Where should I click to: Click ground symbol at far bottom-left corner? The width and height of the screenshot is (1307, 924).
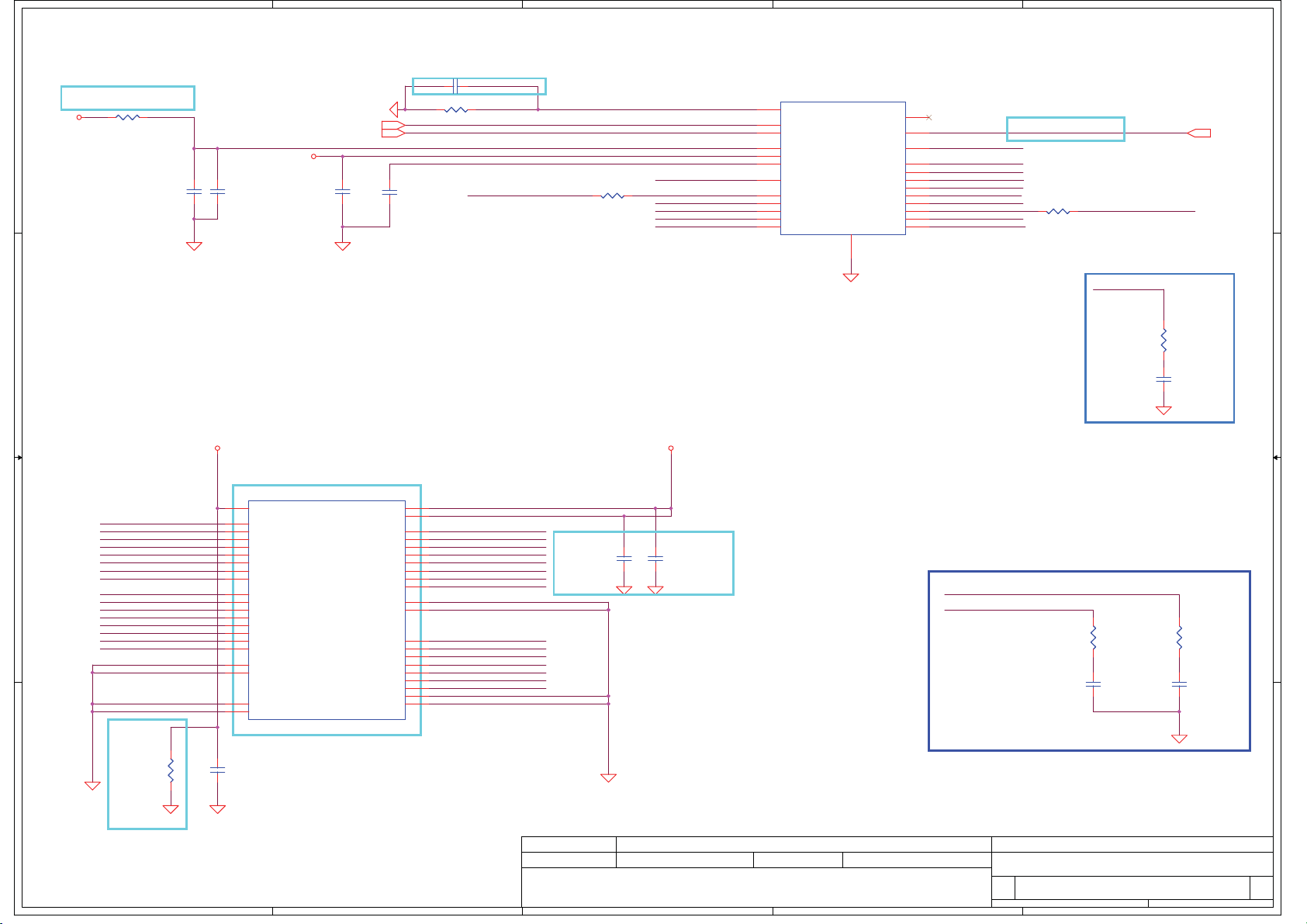click(x=92, y=786)
